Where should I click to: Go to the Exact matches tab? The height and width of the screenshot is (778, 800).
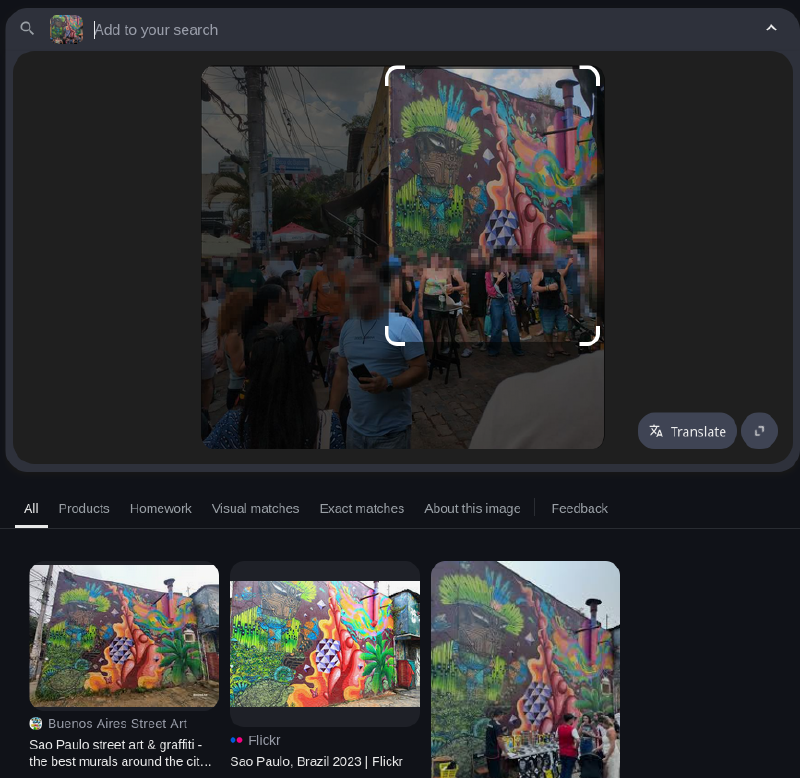pos(361,508)
